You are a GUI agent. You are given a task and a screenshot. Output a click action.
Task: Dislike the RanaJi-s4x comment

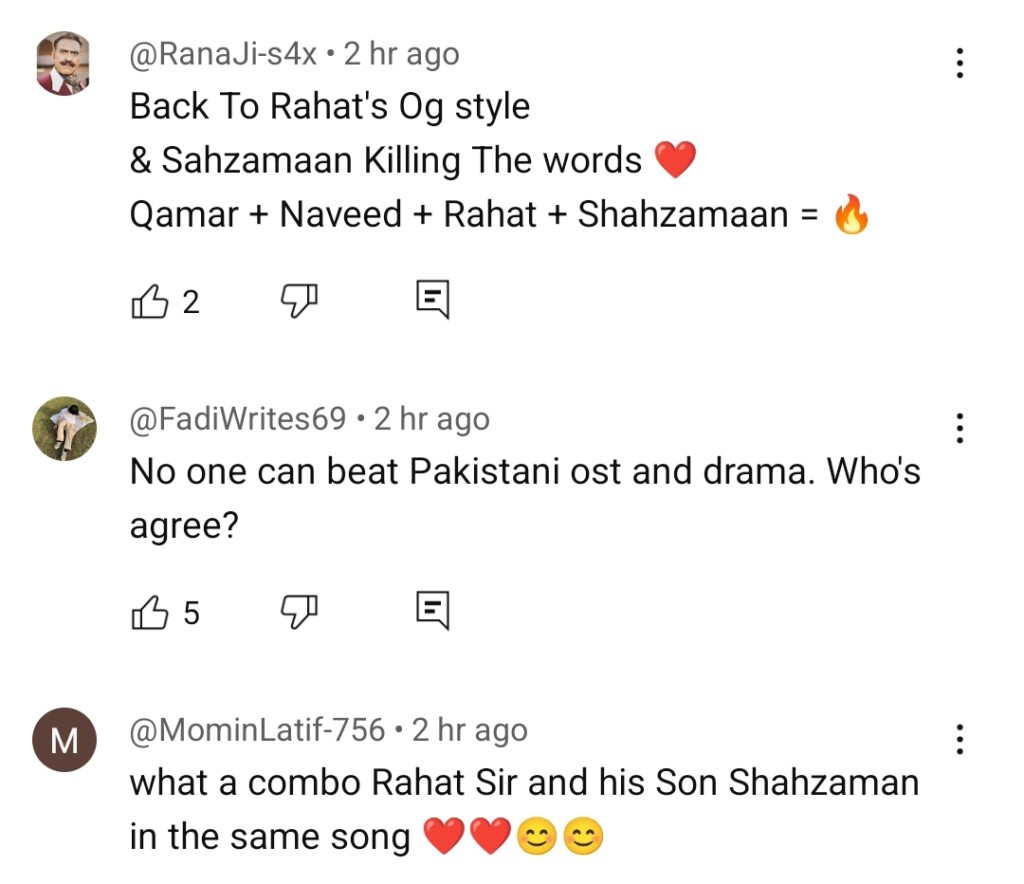pos(299,299)
